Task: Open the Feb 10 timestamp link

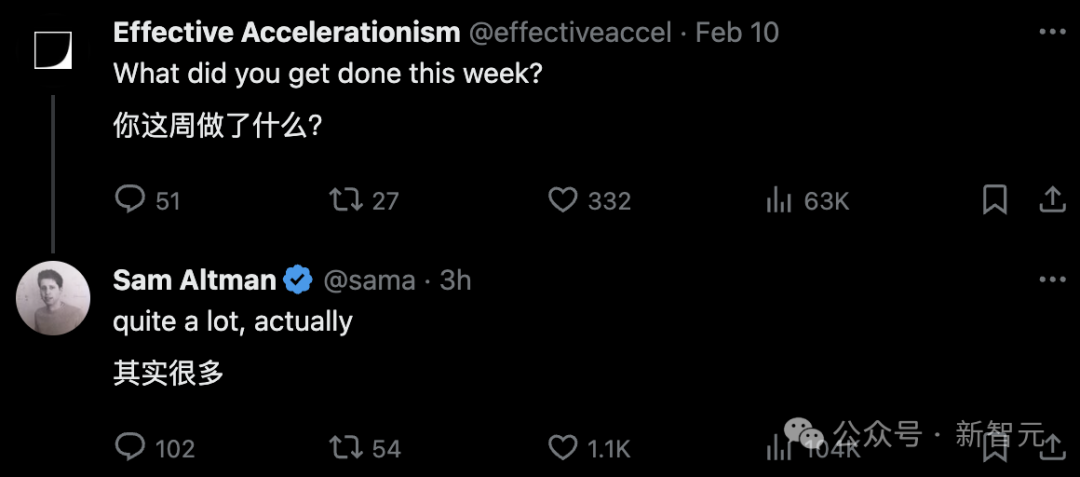Action: pyautogui.click(x=737, y=32)
